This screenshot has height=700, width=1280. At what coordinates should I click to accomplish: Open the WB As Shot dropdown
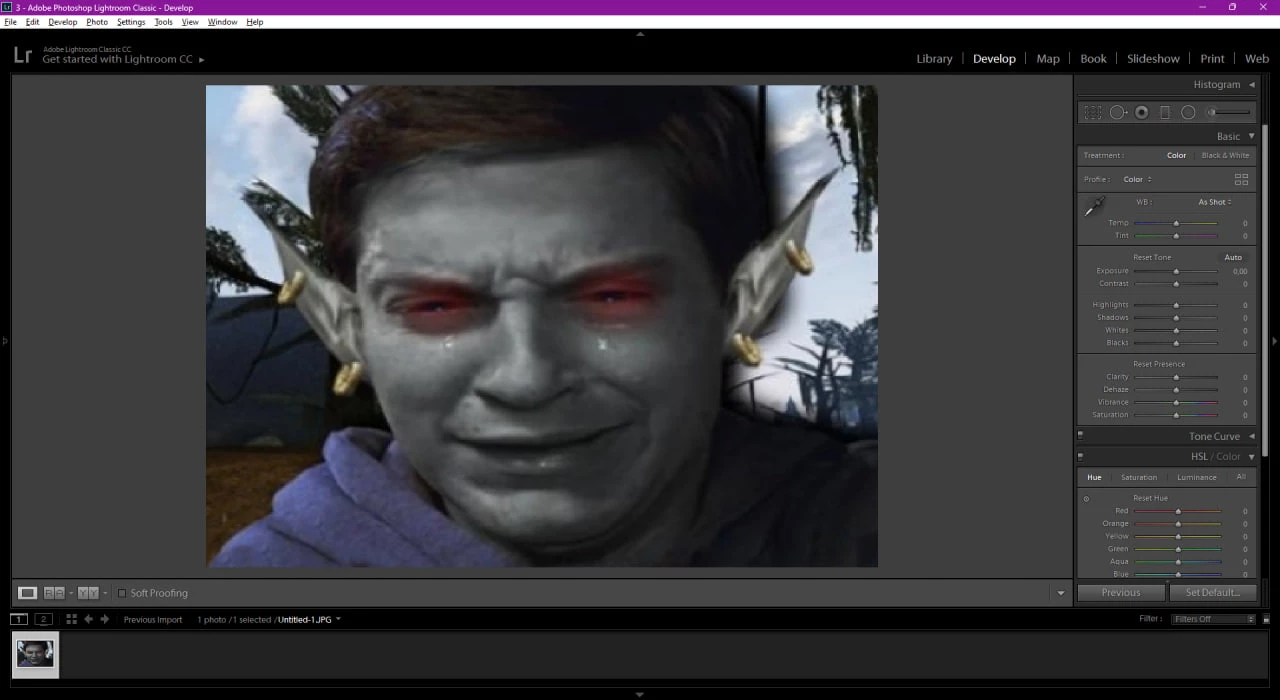click(1215, 202)
